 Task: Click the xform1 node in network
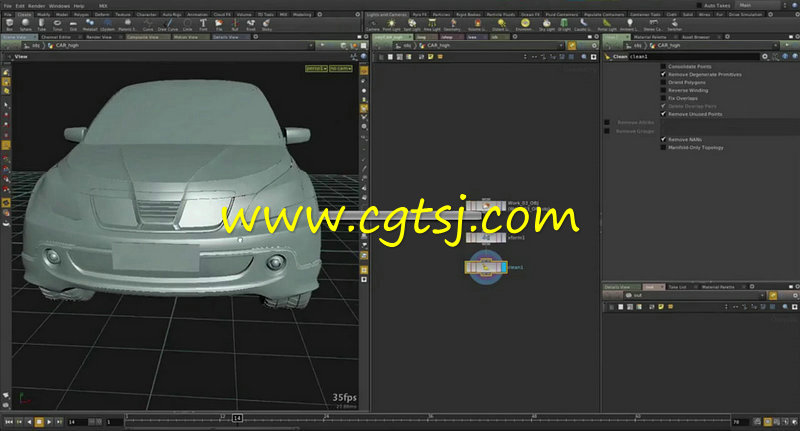tap(486, 237)
